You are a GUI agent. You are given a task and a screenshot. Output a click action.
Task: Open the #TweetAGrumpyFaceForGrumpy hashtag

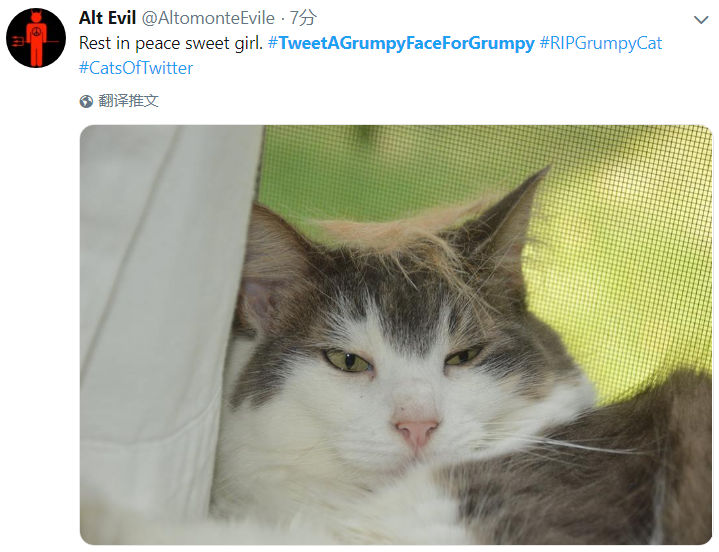pyautogui.click(x=401, y=43)
